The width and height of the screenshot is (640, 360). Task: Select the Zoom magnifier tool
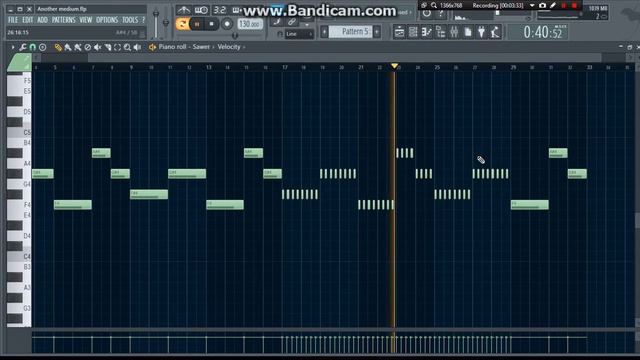(127, 47)
